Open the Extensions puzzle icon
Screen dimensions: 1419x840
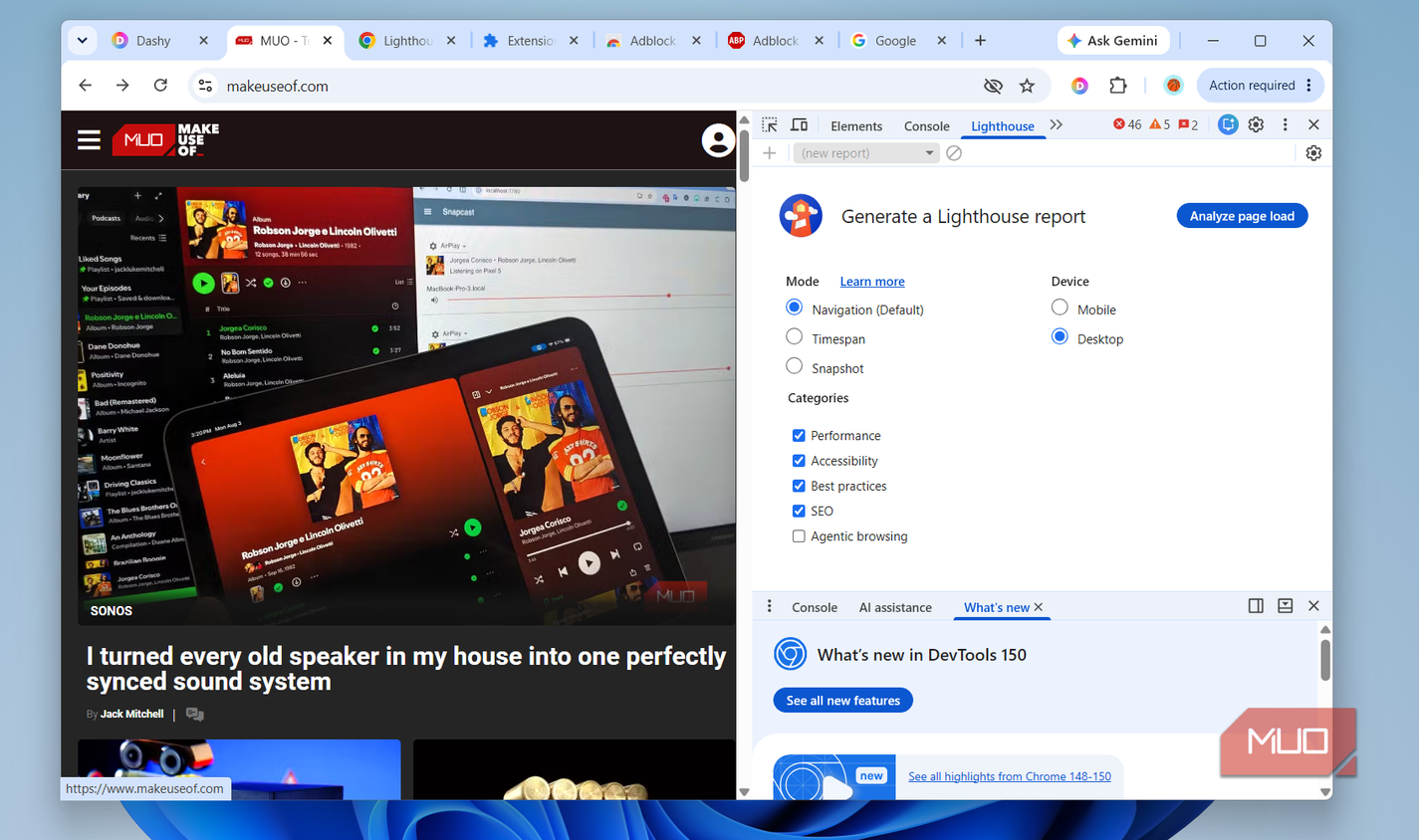tap(1118, 86)
